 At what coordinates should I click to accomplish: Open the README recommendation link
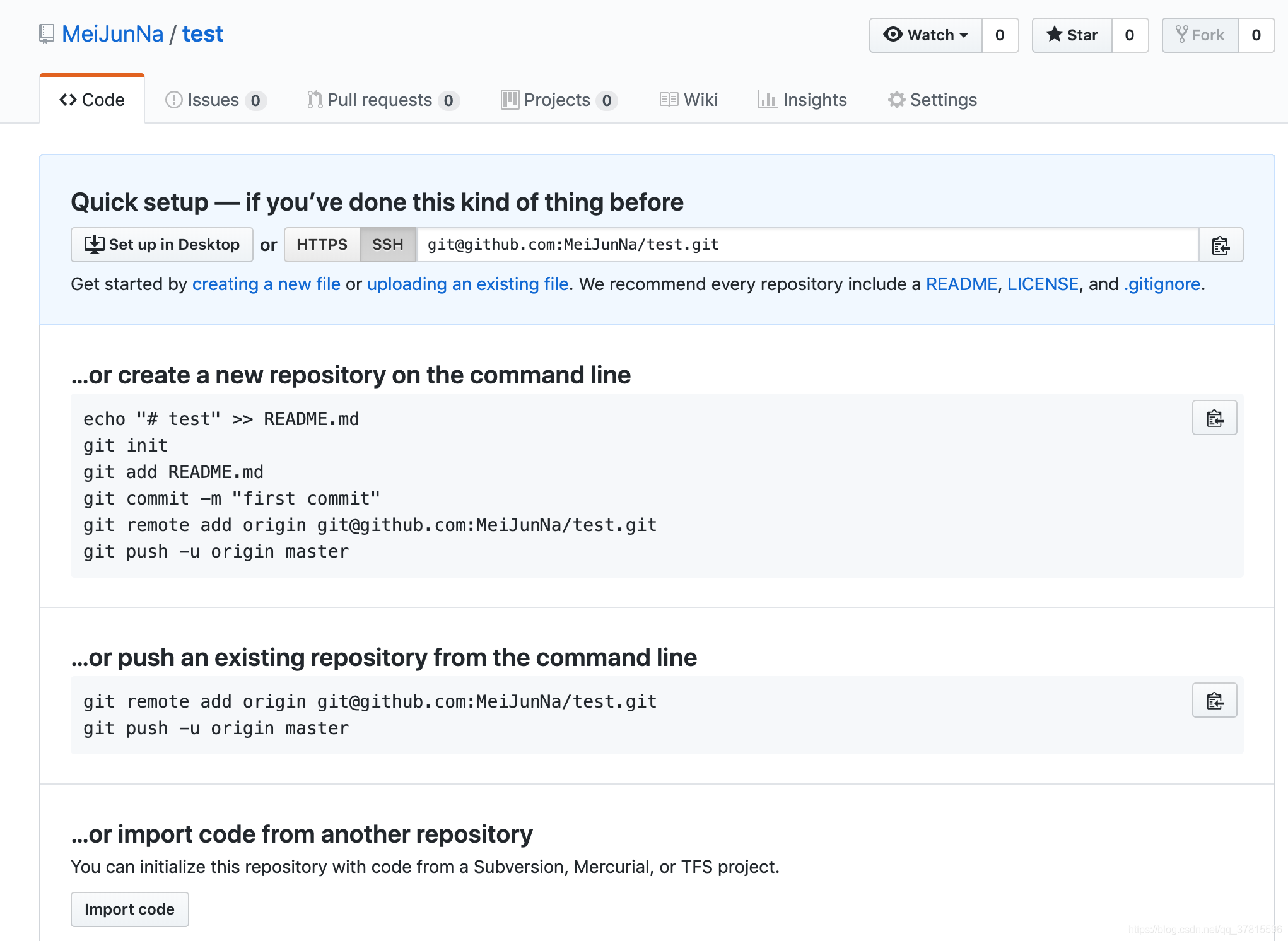pos(961,284)
